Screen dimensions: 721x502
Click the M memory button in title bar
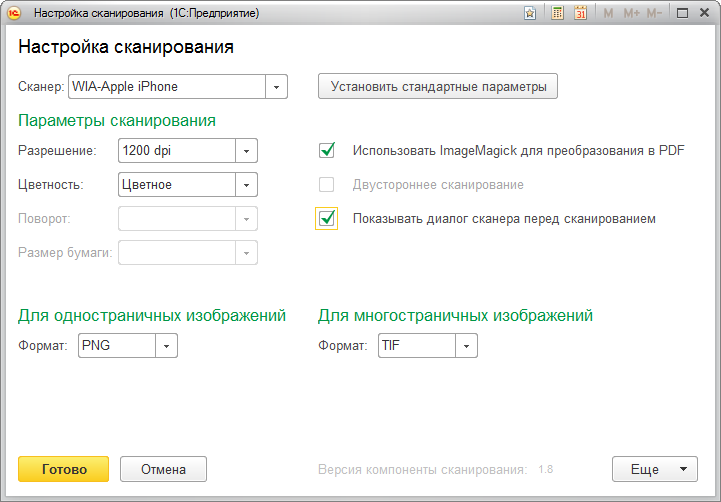click(x=608, y=14)
